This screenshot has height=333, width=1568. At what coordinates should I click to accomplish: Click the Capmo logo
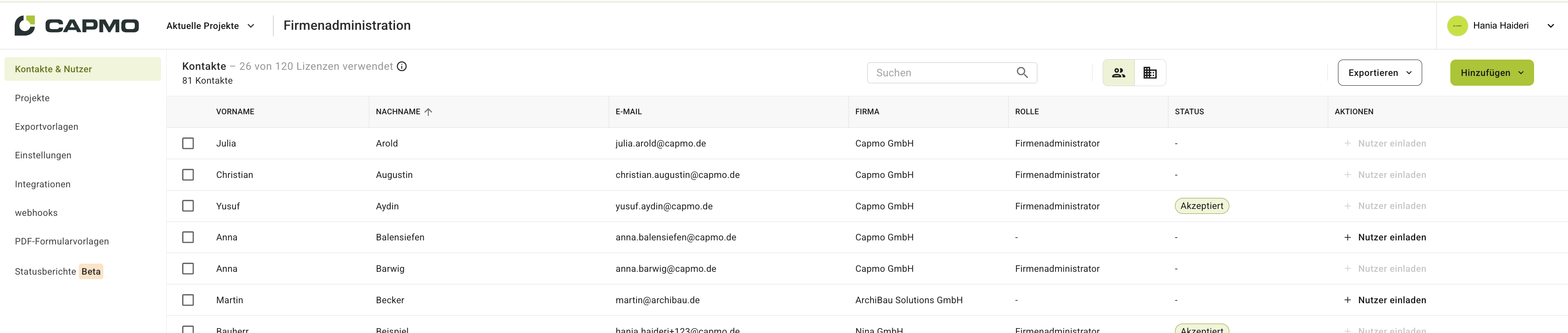point(77,26)
